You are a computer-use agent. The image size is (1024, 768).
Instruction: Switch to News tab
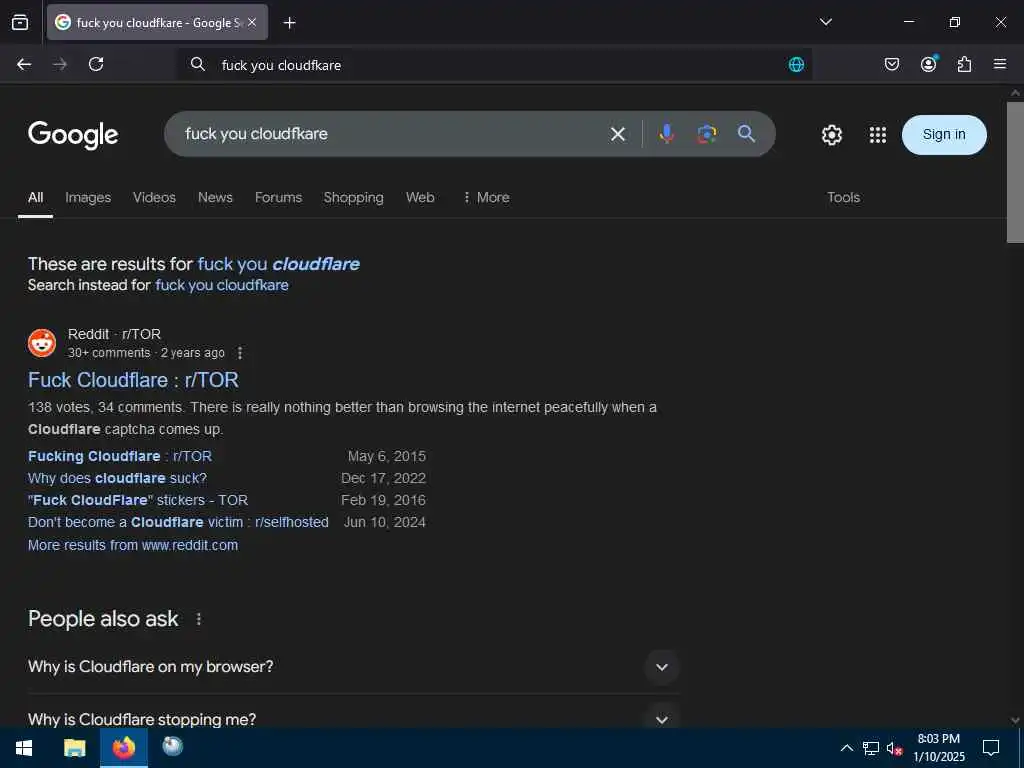point(215,197)
